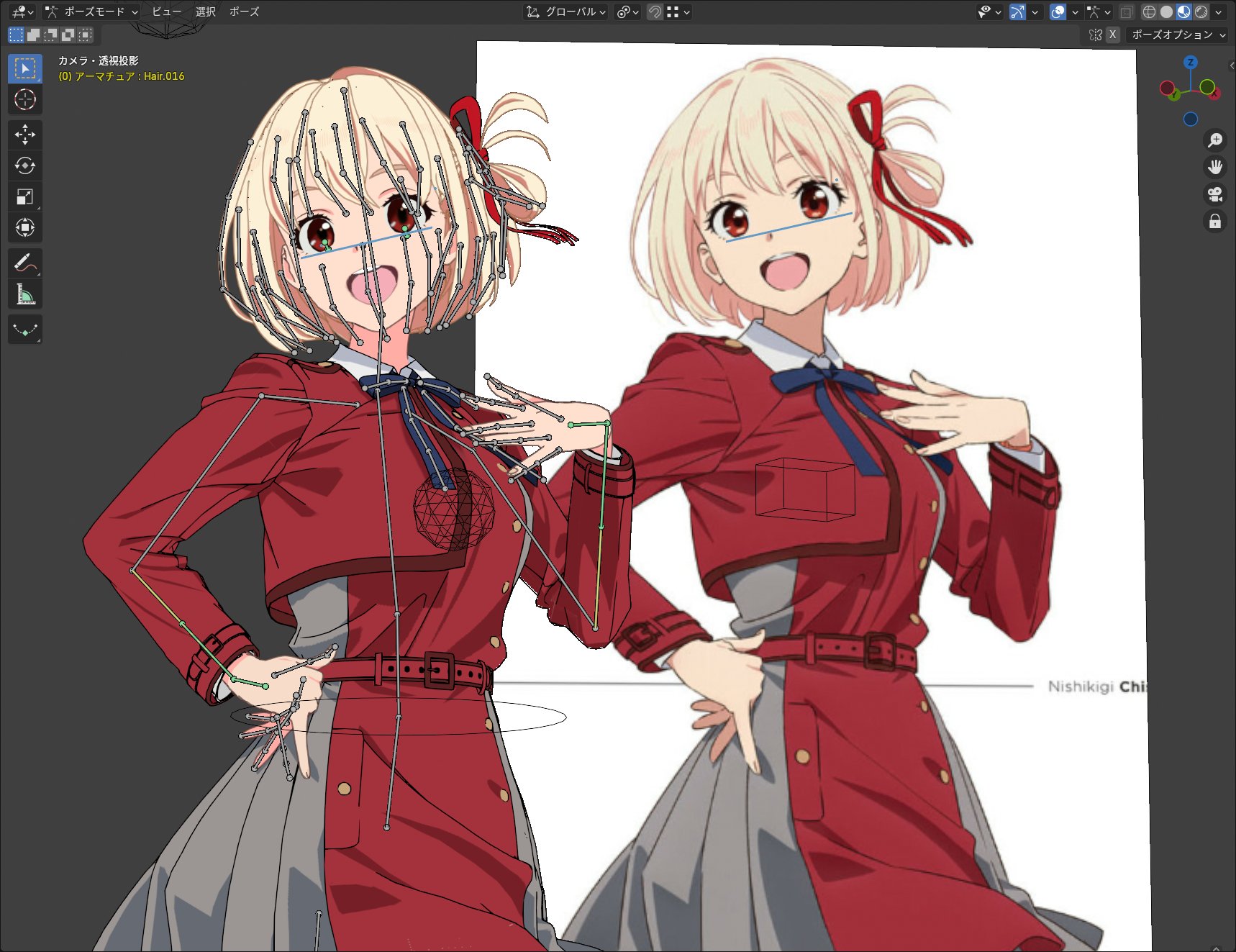Image resolution: width=1236 pixels, height=952 pixels.
Task: Toggle lock camera to view
Action: (x=1215, y=222)
